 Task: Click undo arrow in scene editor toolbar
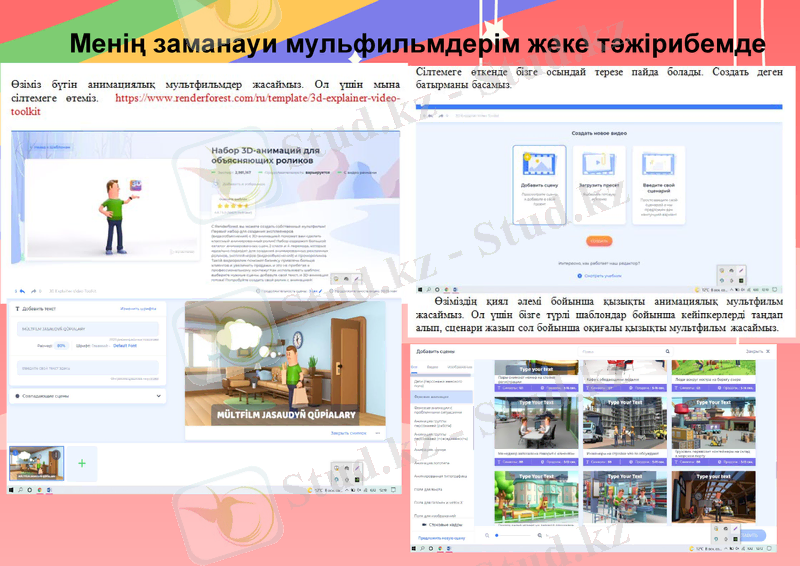(x=22, y=291)
